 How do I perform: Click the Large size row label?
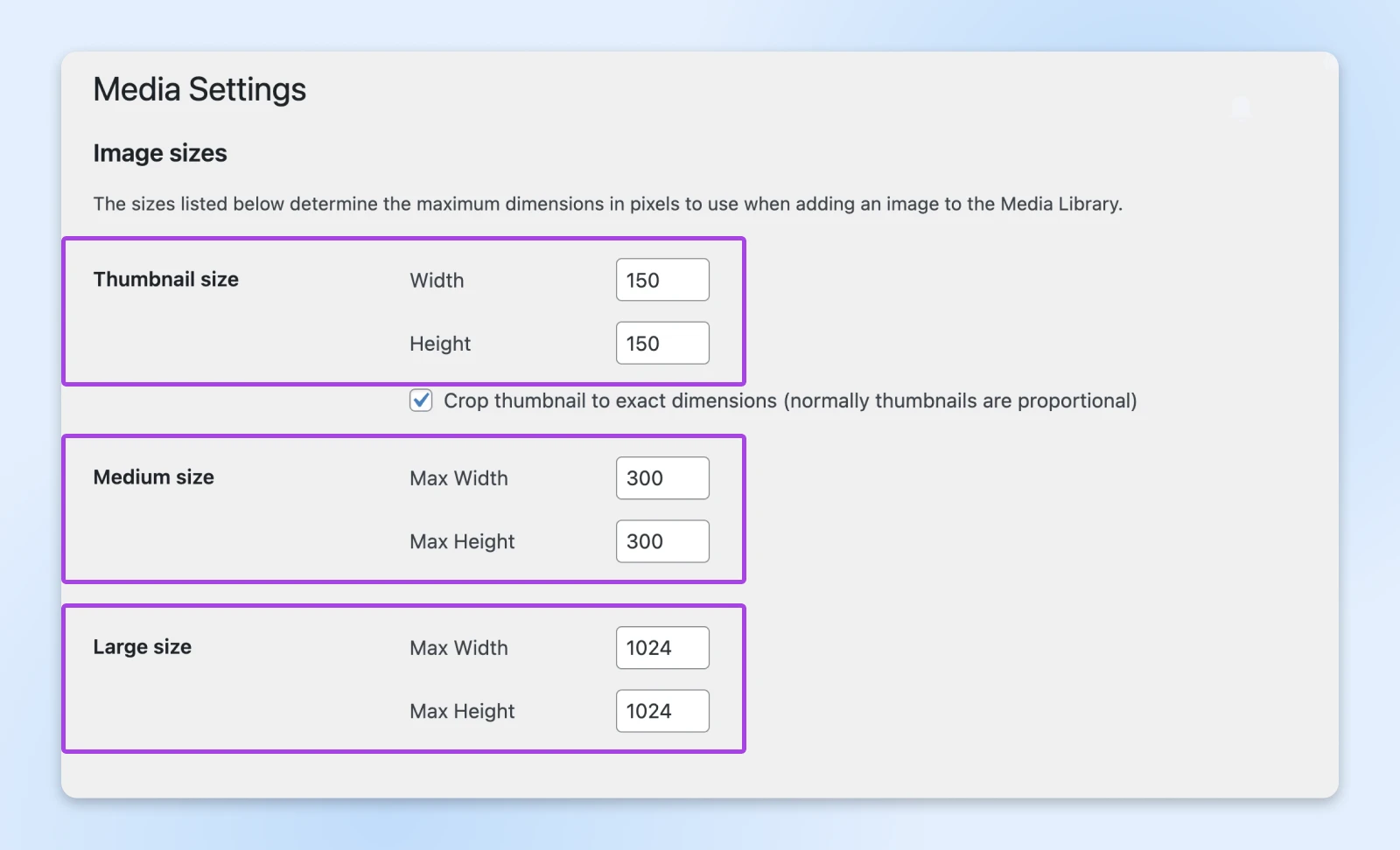143,646
